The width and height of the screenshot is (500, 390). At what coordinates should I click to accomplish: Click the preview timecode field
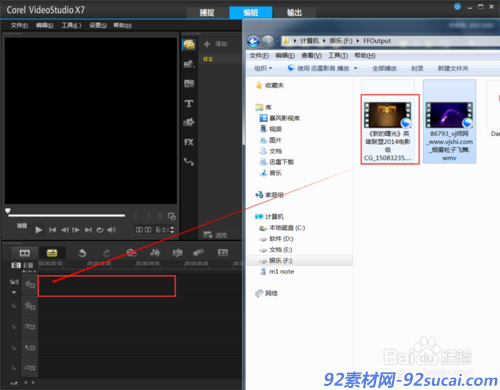[x=152, y=230]
